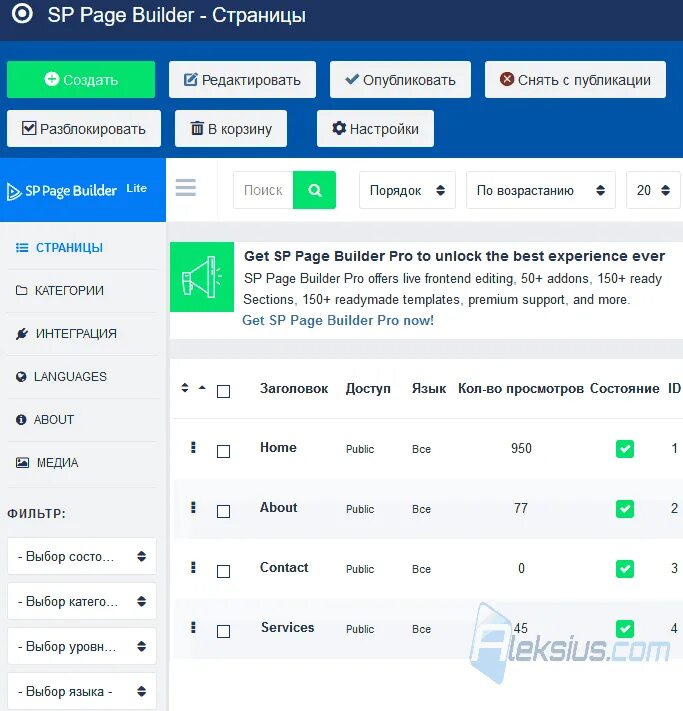The height and width of the screenshot is (711, 683).
Task: Focus the Поиск search field
Action: click(x=263, y=190)
